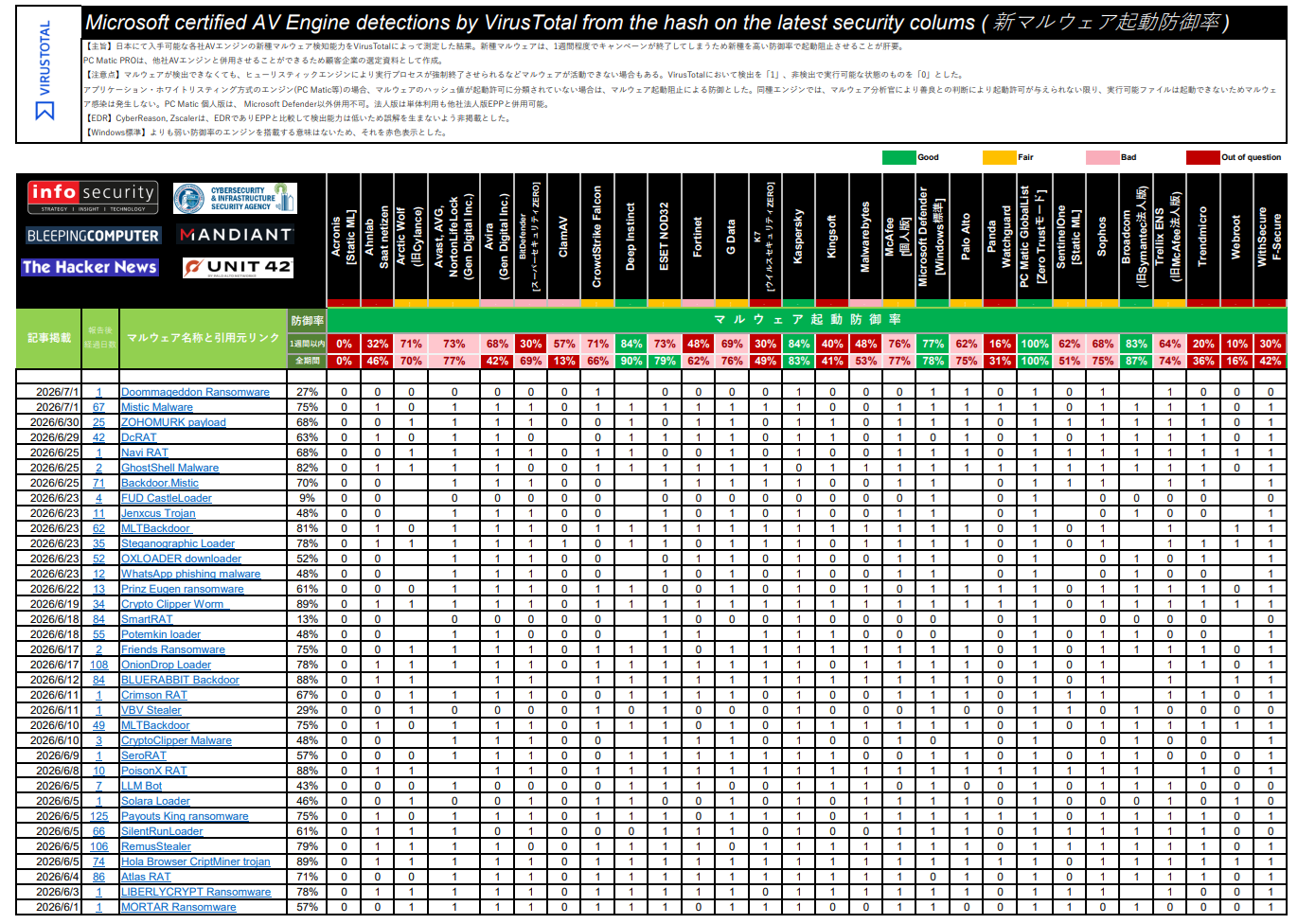Screen dimensions: 1297x924
Task: Open Doommageddon Ransomware link
Action: coord(195,392)
